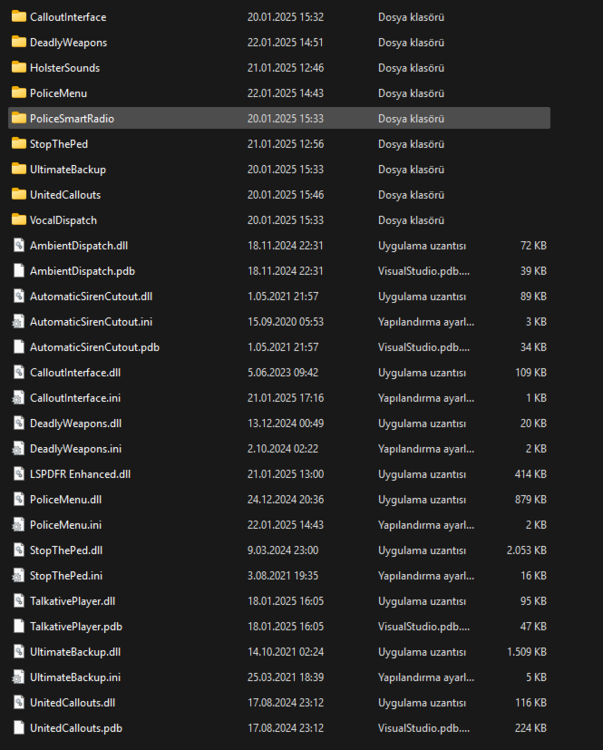Select the UnitedCallouts folder name

pyautogui.click(x=65, y=194)
